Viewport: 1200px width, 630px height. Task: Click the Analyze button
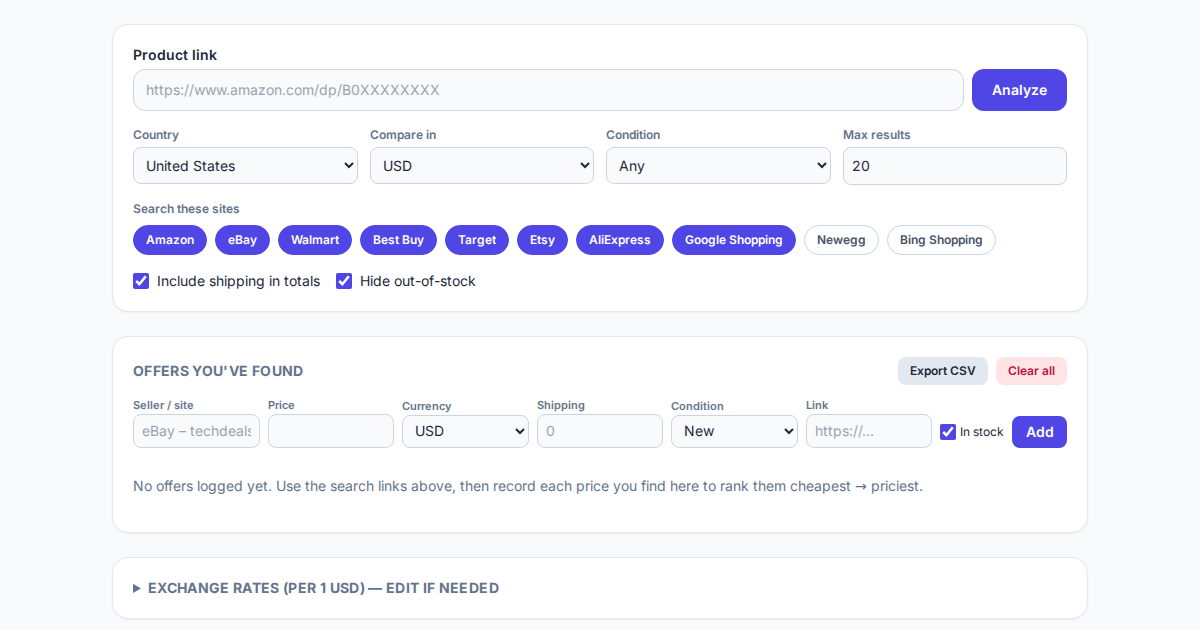(1019, 90)
